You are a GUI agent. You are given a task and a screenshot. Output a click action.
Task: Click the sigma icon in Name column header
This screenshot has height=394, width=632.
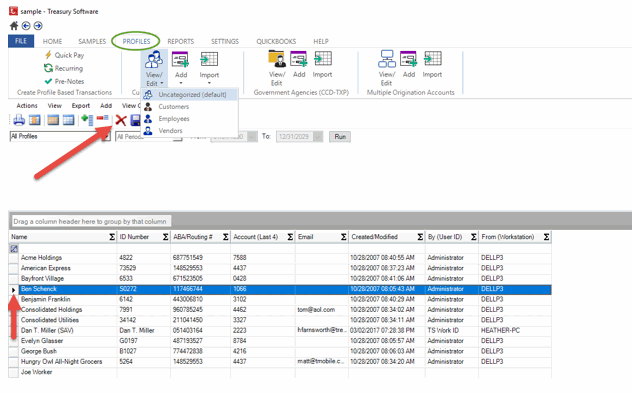pos(112,237)
